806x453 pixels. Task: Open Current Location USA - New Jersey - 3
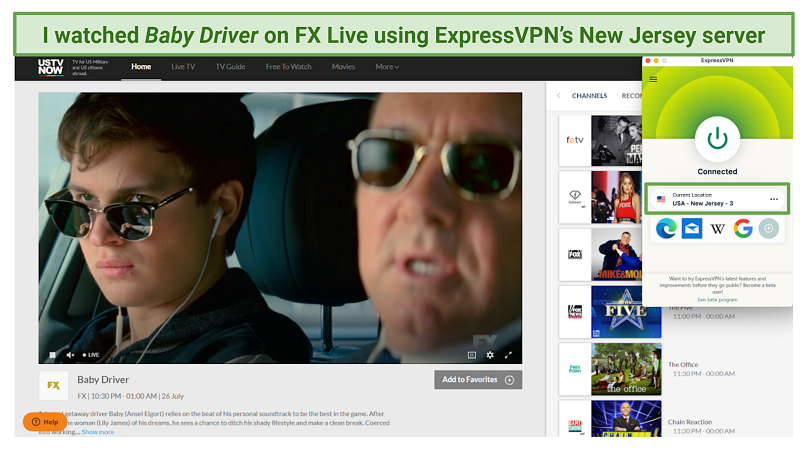[x=717, y=199]
